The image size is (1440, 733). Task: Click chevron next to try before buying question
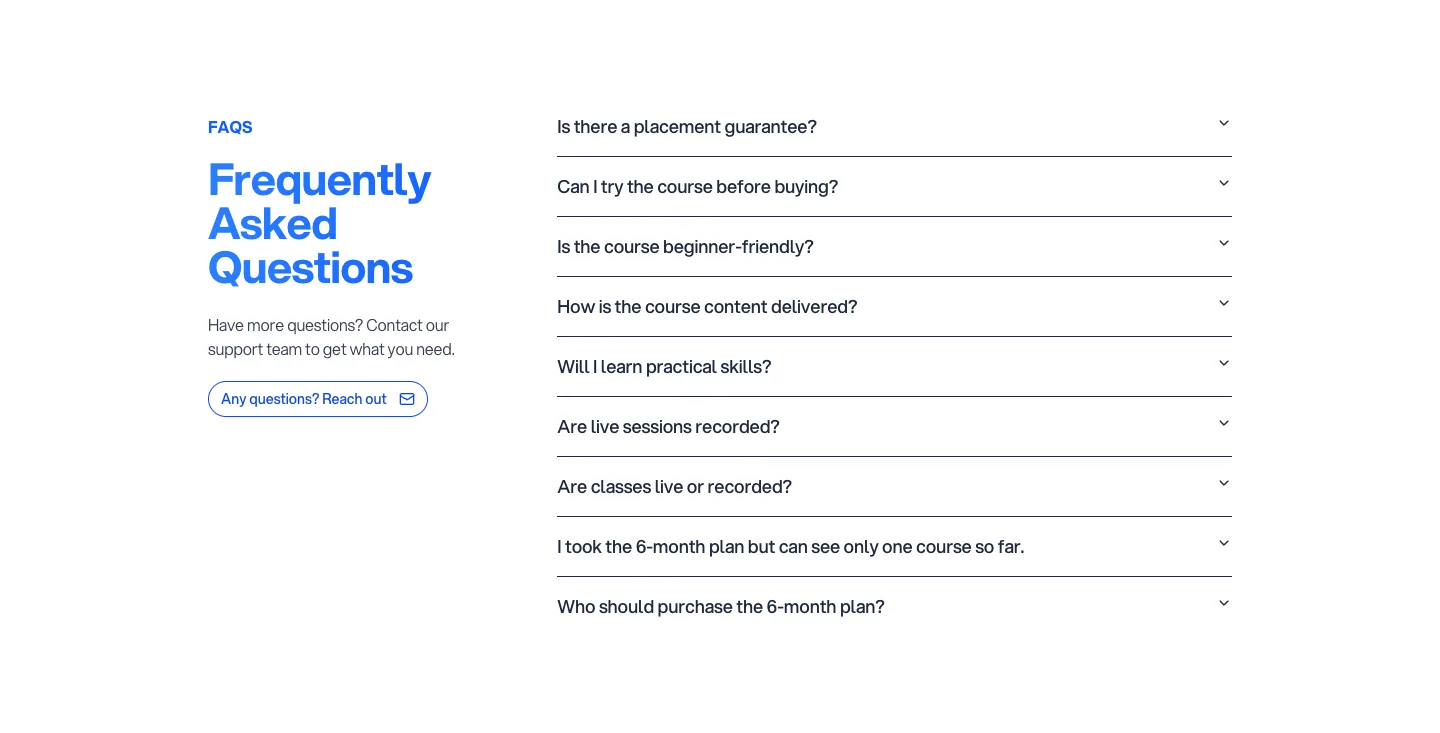(x=1223, y=183)
